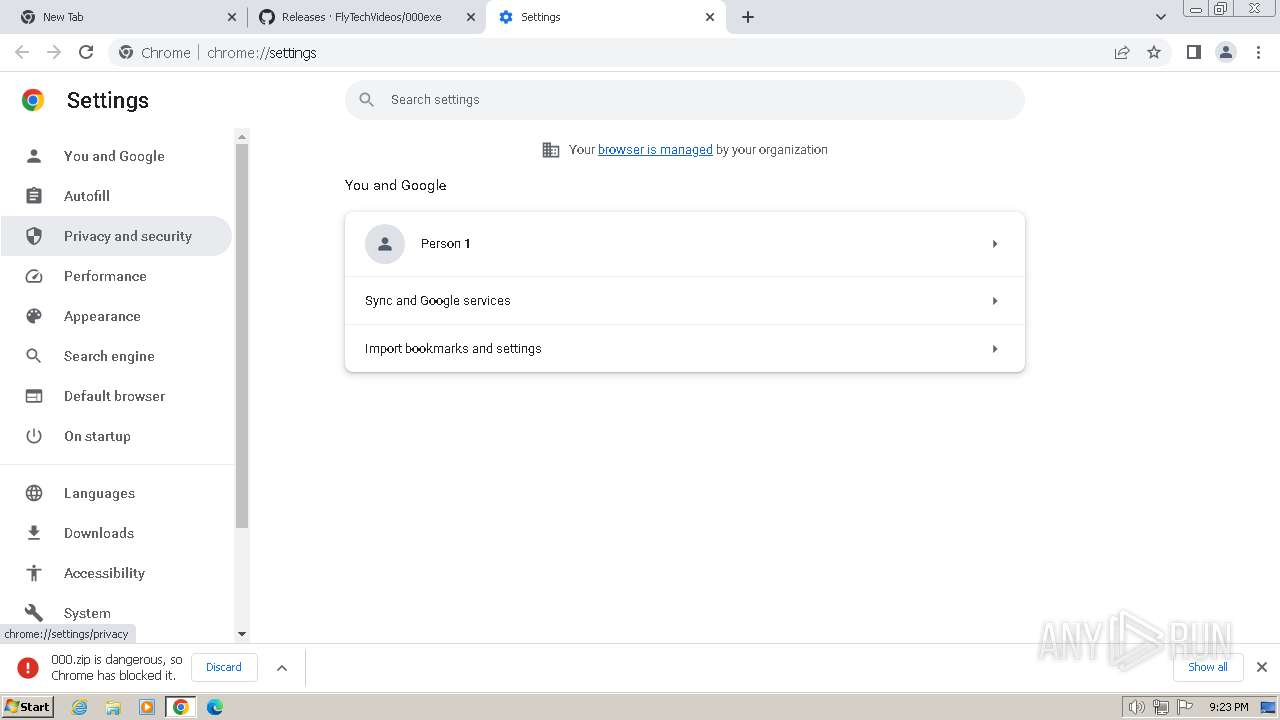1280x720 pixels.
Task: Open the Windows Start menu
Action: click(28, 706)
